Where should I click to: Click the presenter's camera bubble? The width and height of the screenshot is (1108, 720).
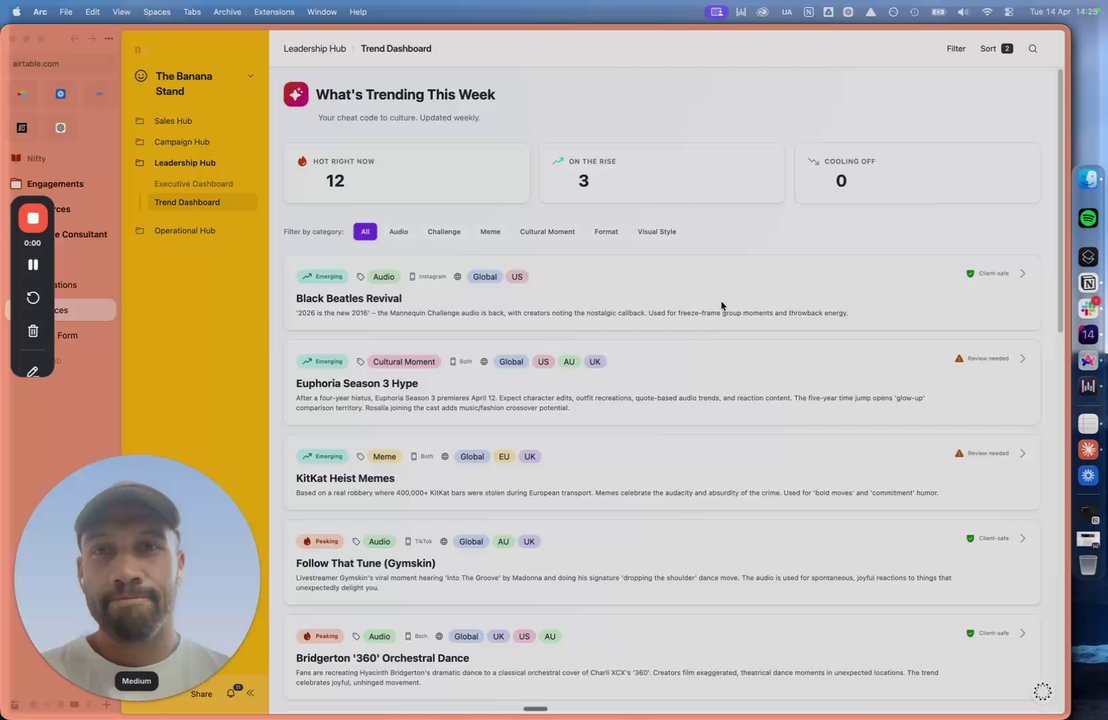click(136, 576)
